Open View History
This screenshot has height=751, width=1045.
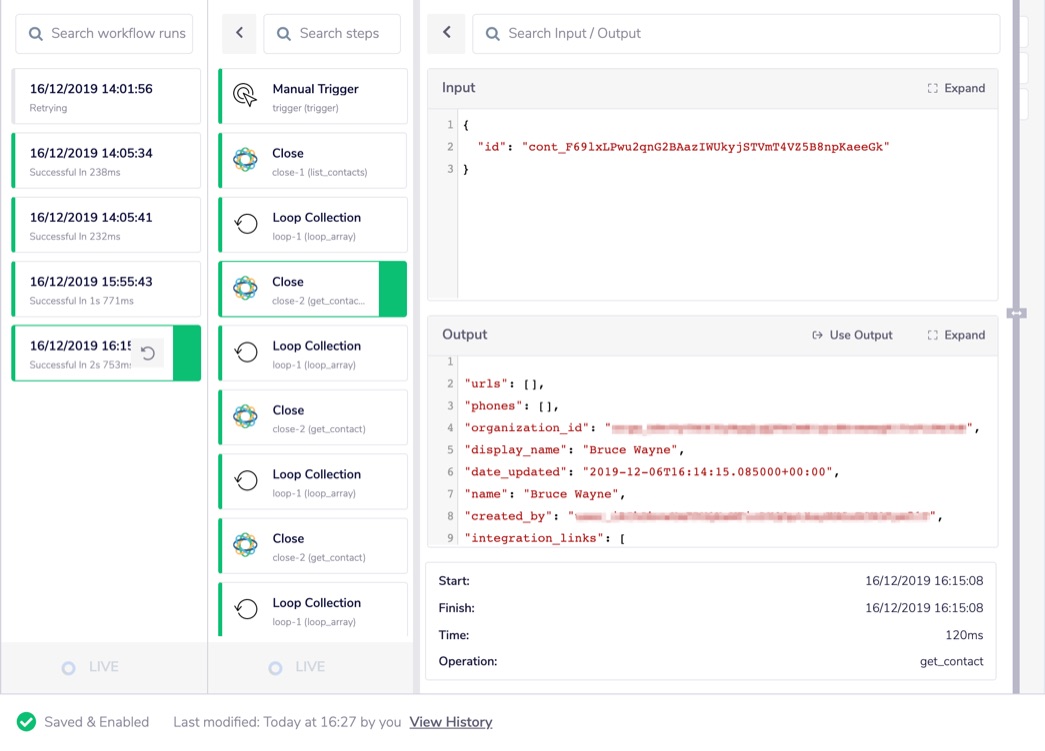450,721
